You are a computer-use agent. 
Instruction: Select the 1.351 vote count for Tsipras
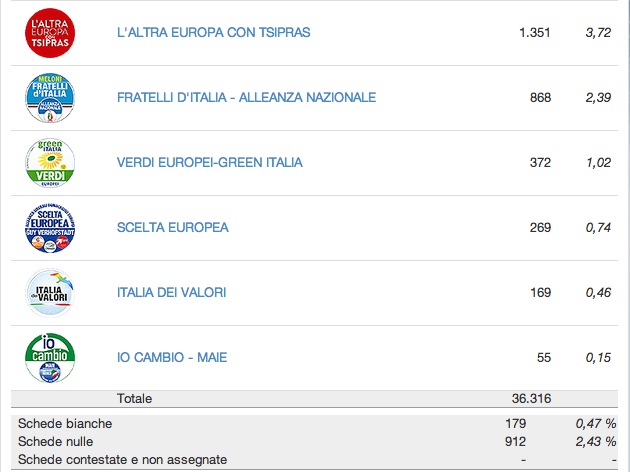click(534, 33)
